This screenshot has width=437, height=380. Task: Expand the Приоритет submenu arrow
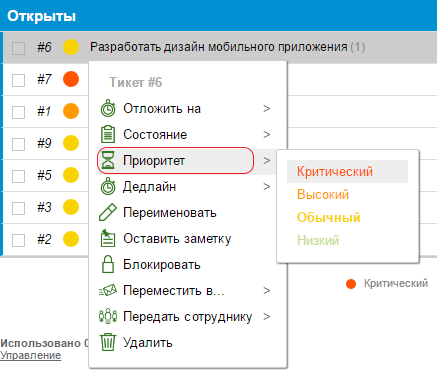[x=266, y=161]
